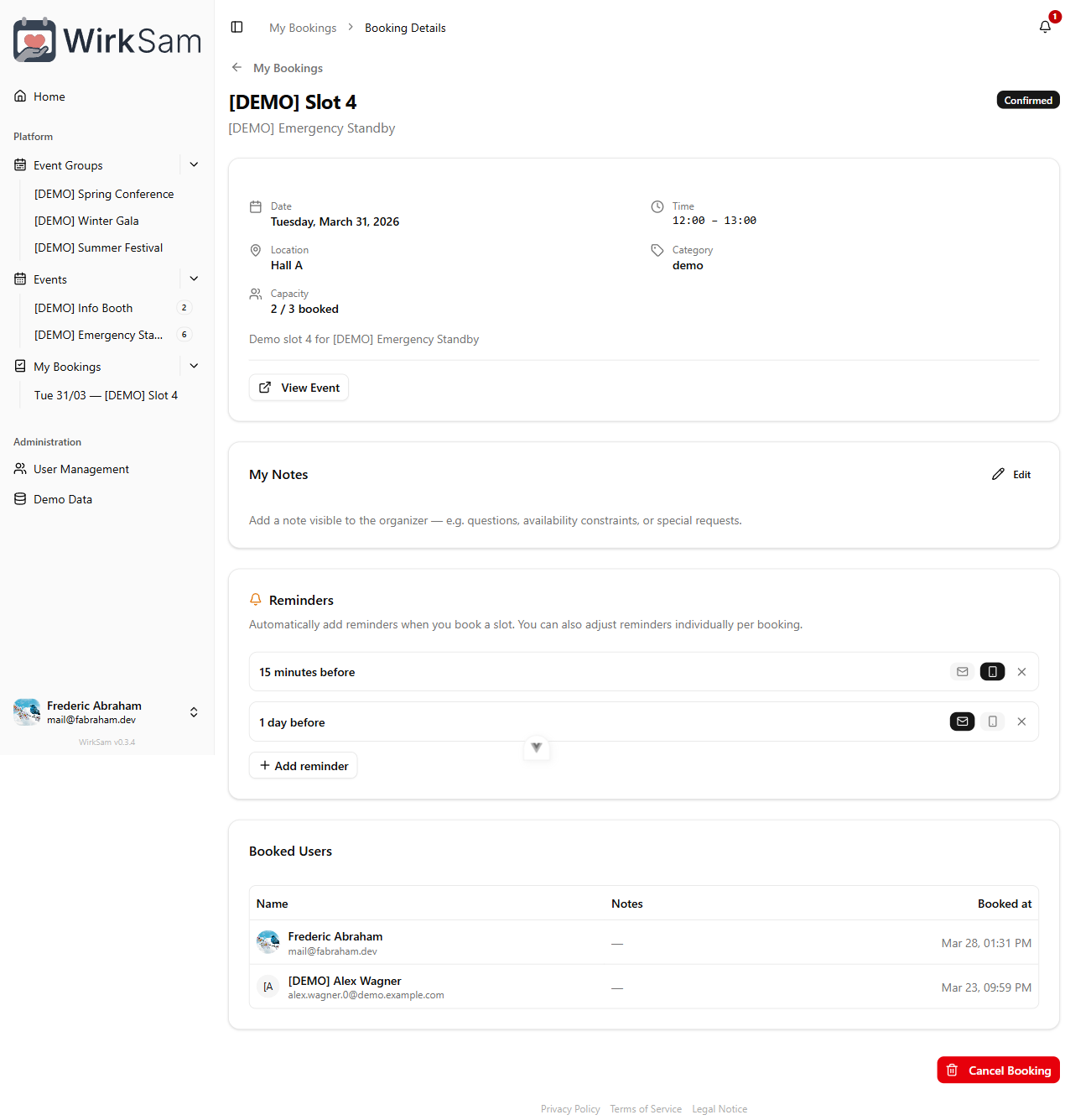
Task: Open Frederic Abraham account switcher
Action: click(x=106, y=712)
